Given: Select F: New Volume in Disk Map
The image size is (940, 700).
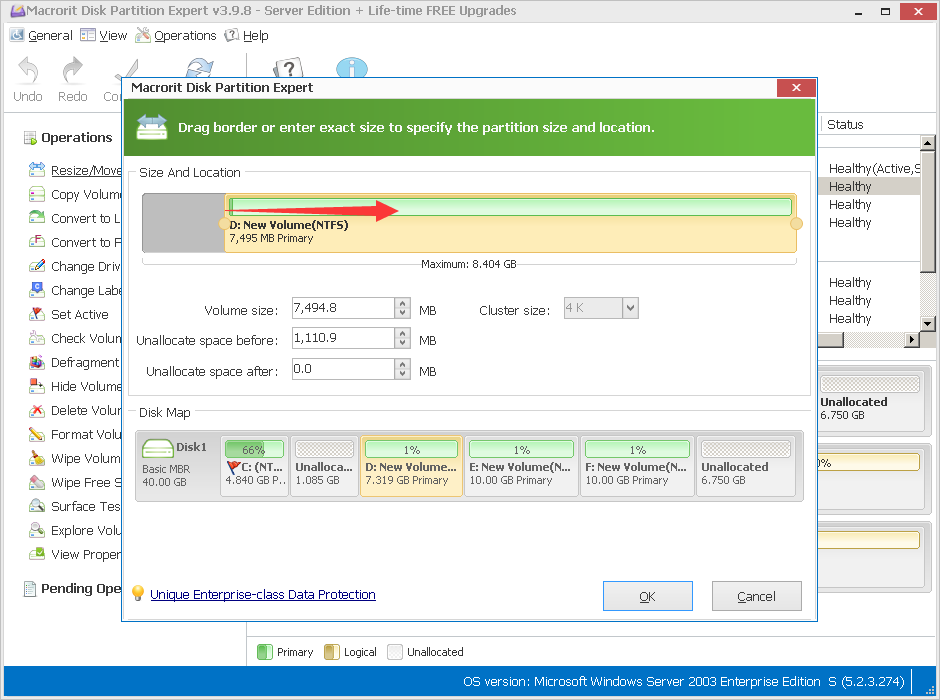Looking at the screenshot, I should click(x=637, y=466).
